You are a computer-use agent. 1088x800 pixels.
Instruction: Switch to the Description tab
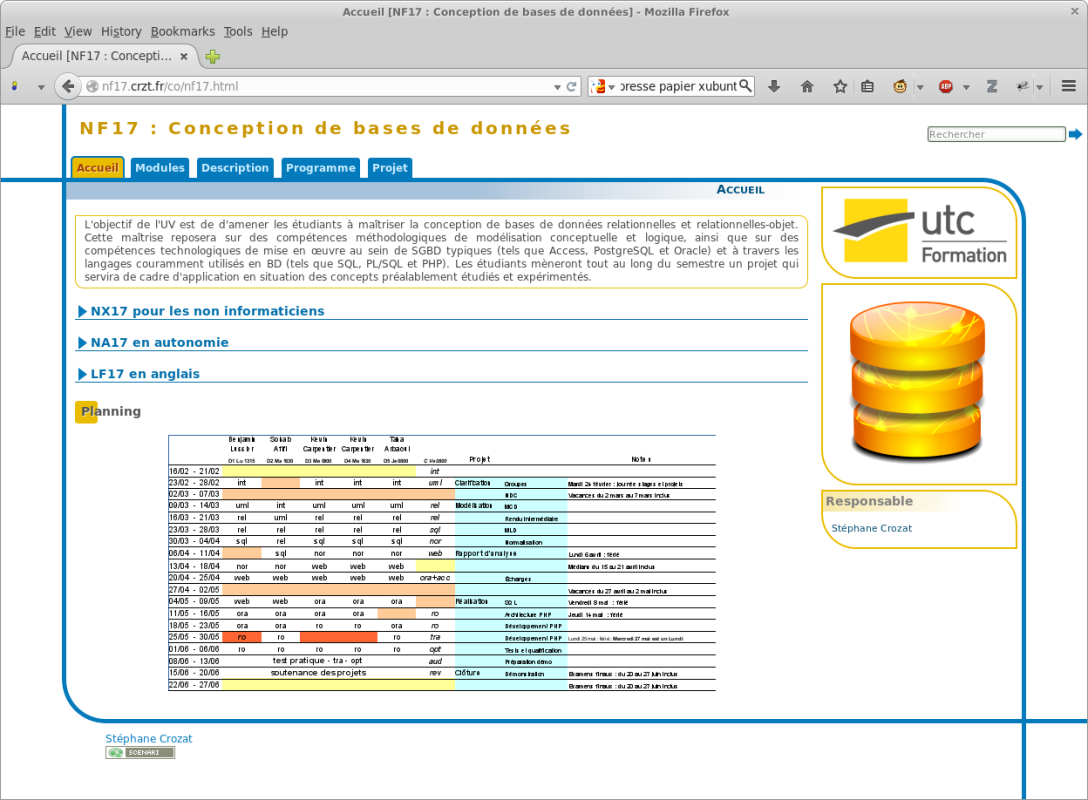coord(235,168)
